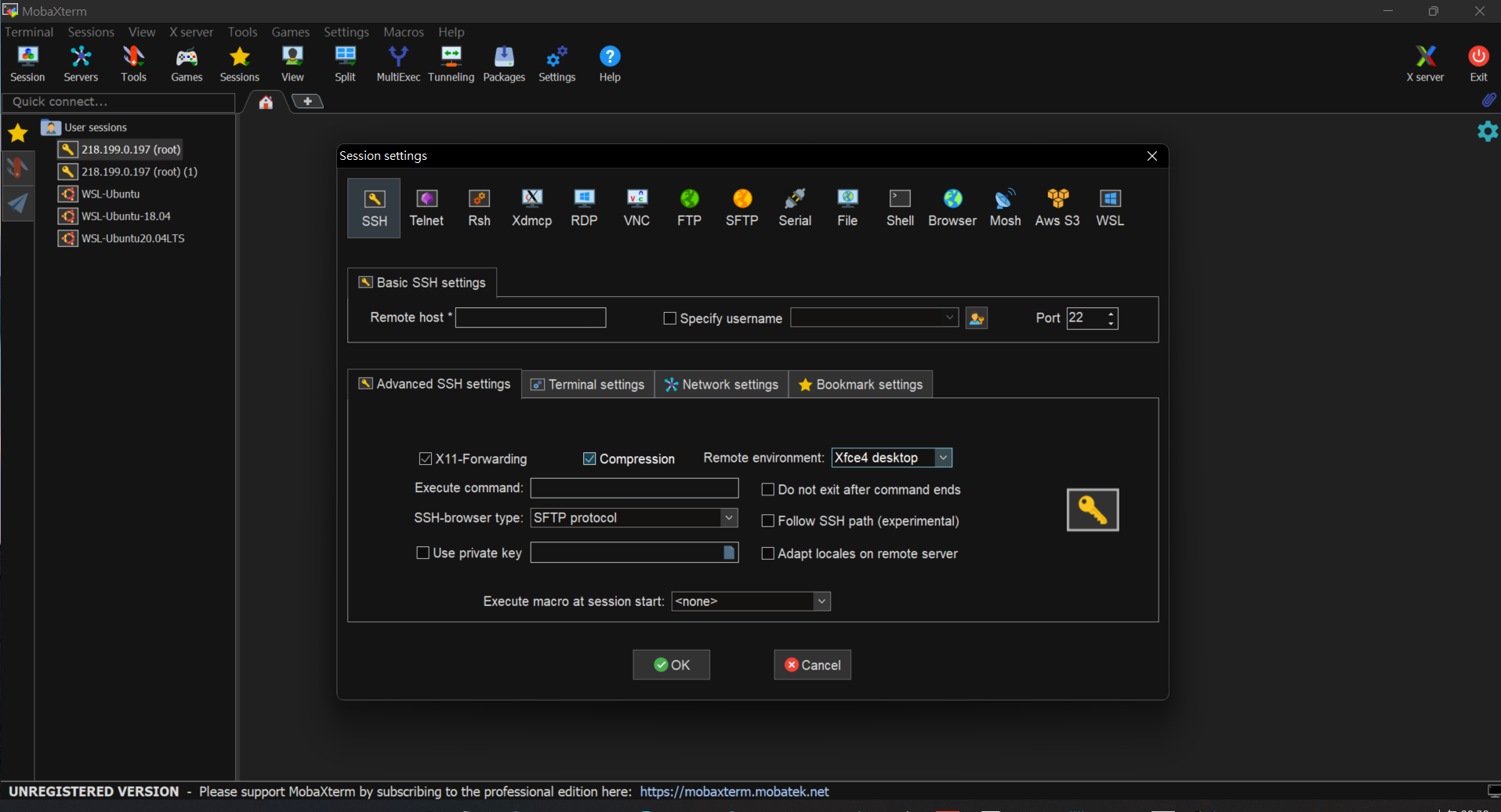Switch to the Terminal settings tab

[x=588, y=384]
